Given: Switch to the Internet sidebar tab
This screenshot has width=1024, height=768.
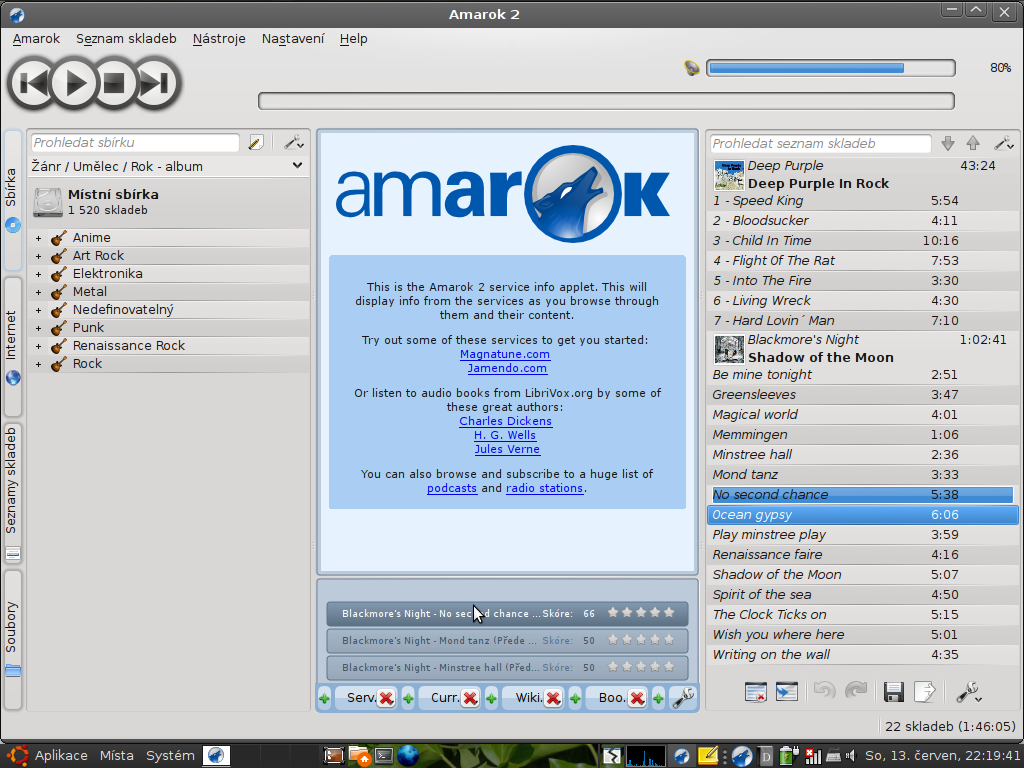Looking at the screenshot, I should (x=12, y=346).
